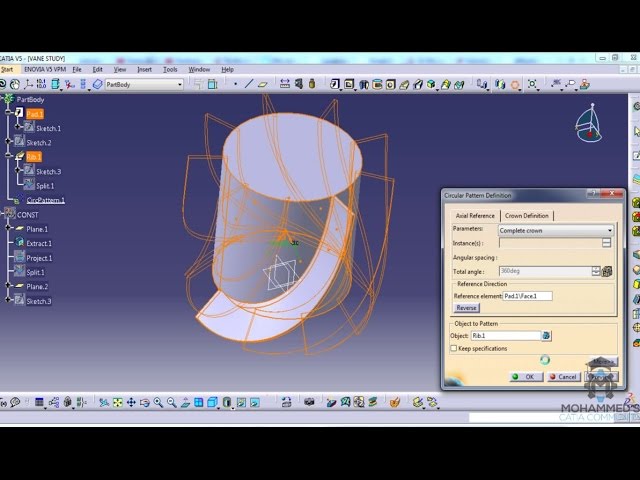
Task: Select CircPattern.1 in the tree
Action: pyautogui.click(x=45, y=200)
